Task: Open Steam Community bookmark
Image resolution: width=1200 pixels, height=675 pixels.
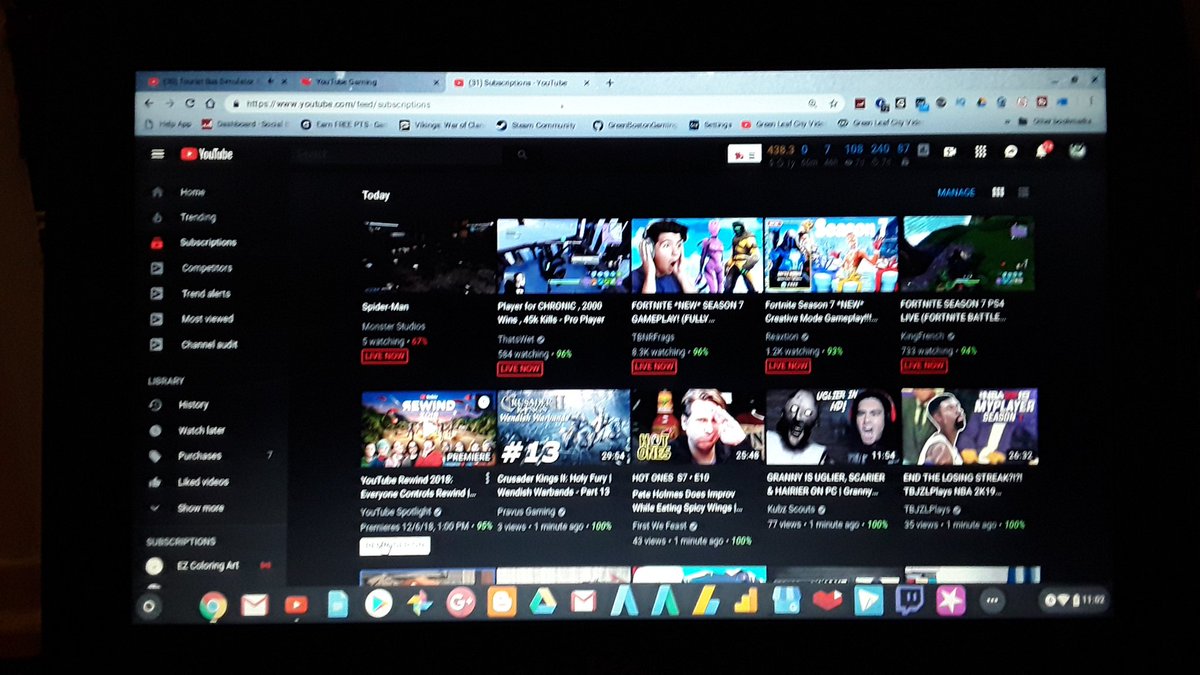Action: point(538,125)
